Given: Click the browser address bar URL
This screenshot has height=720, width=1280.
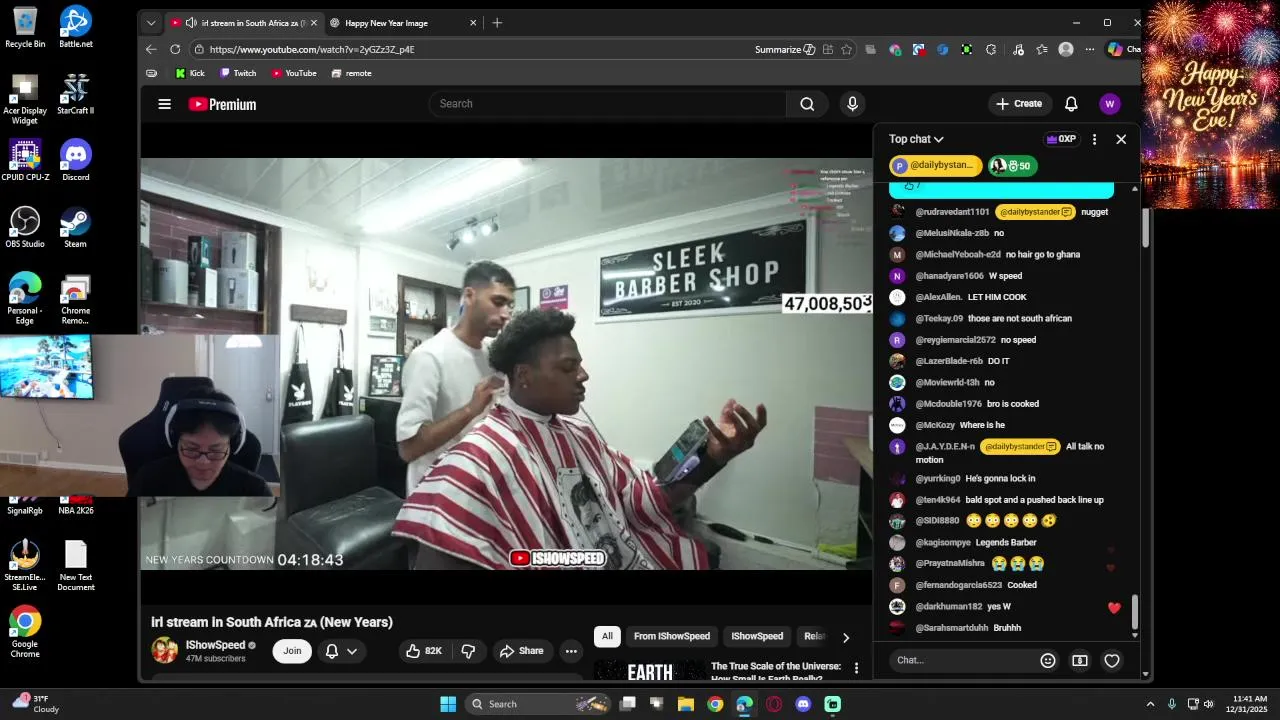Looking at the screenshot, I should click(312, 49).
